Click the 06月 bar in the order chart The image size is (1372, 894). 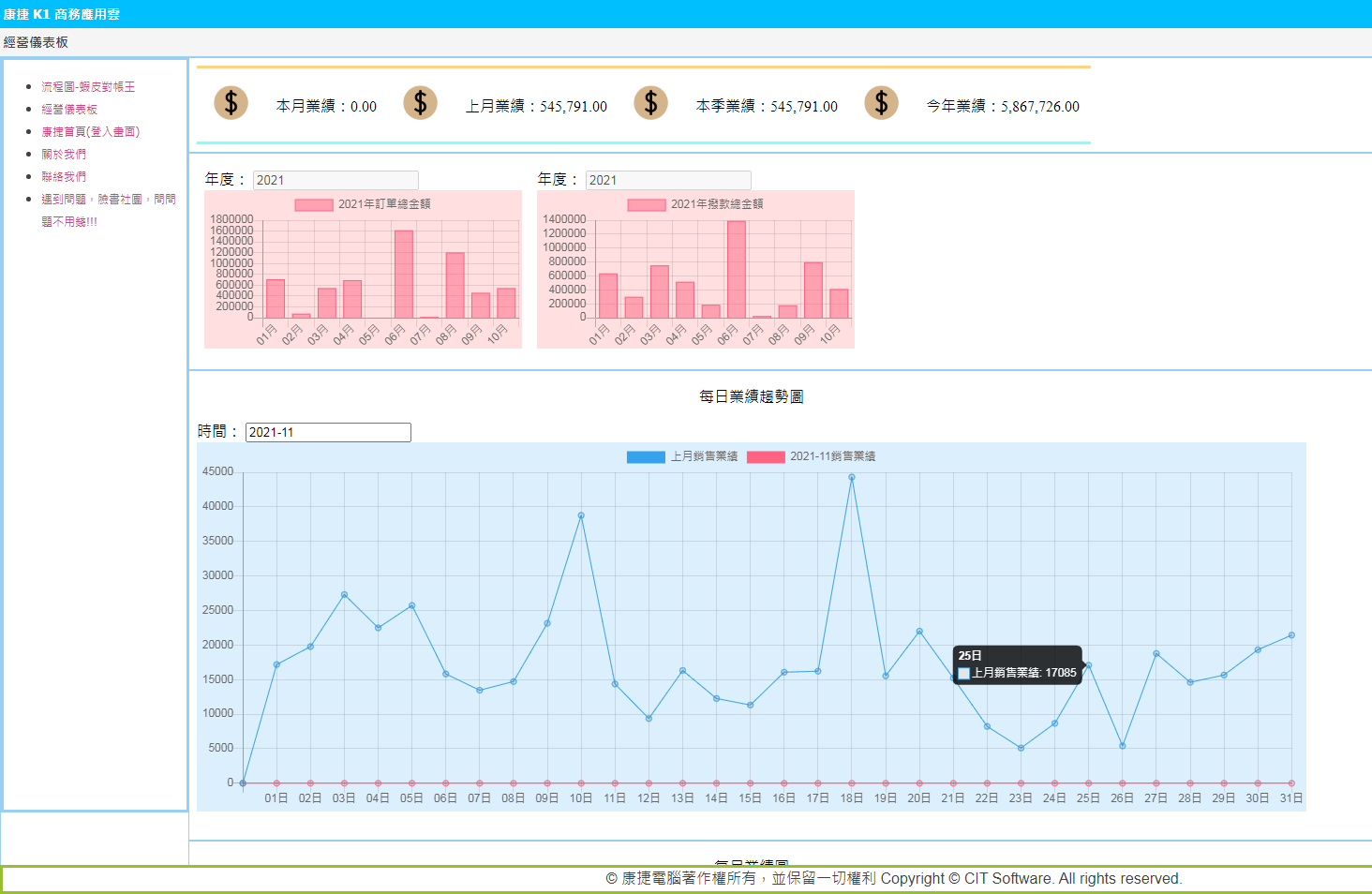[x=404, y=274]
